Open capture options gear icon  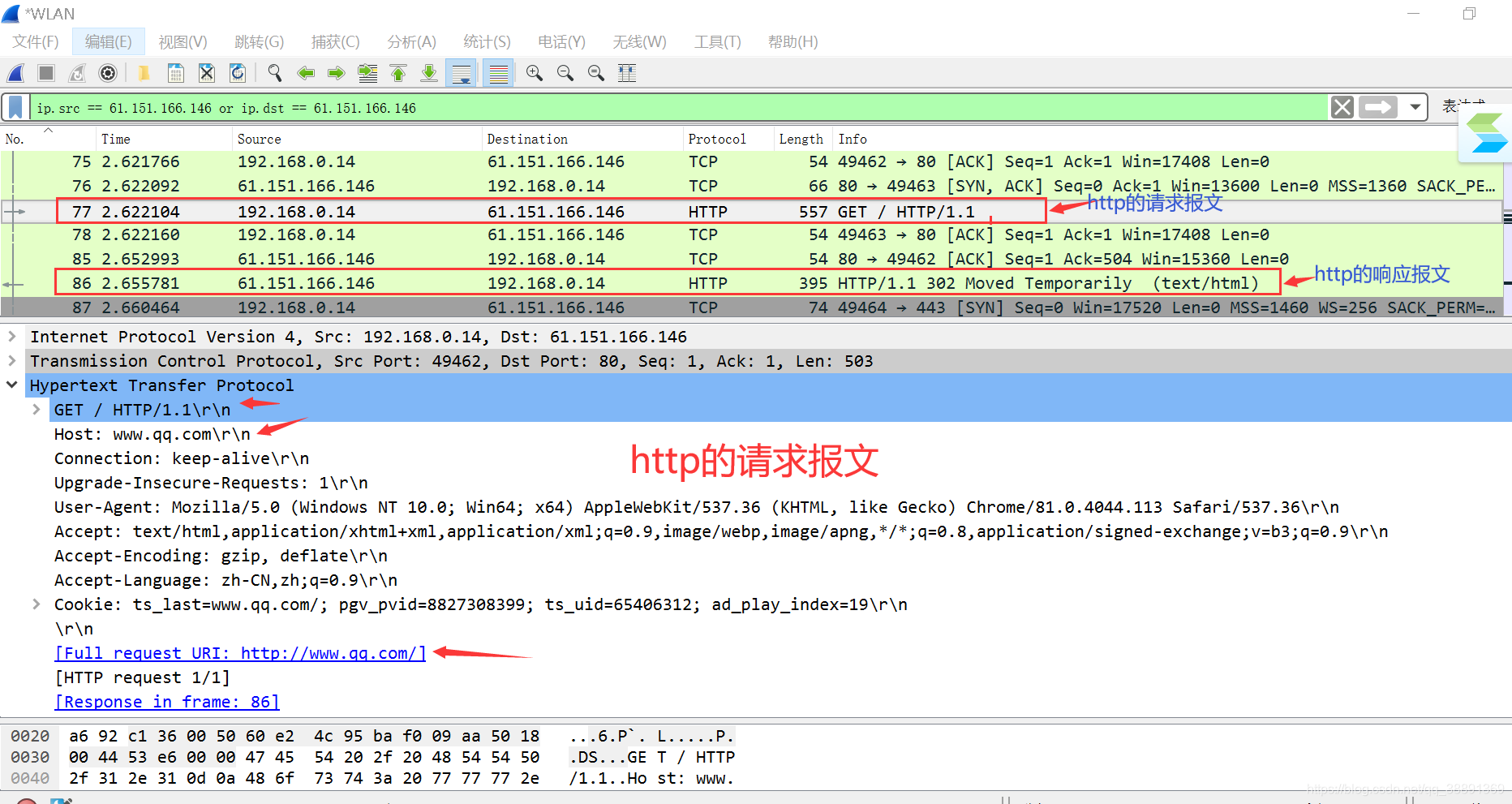pyautogui.click(x=108, y=73)
